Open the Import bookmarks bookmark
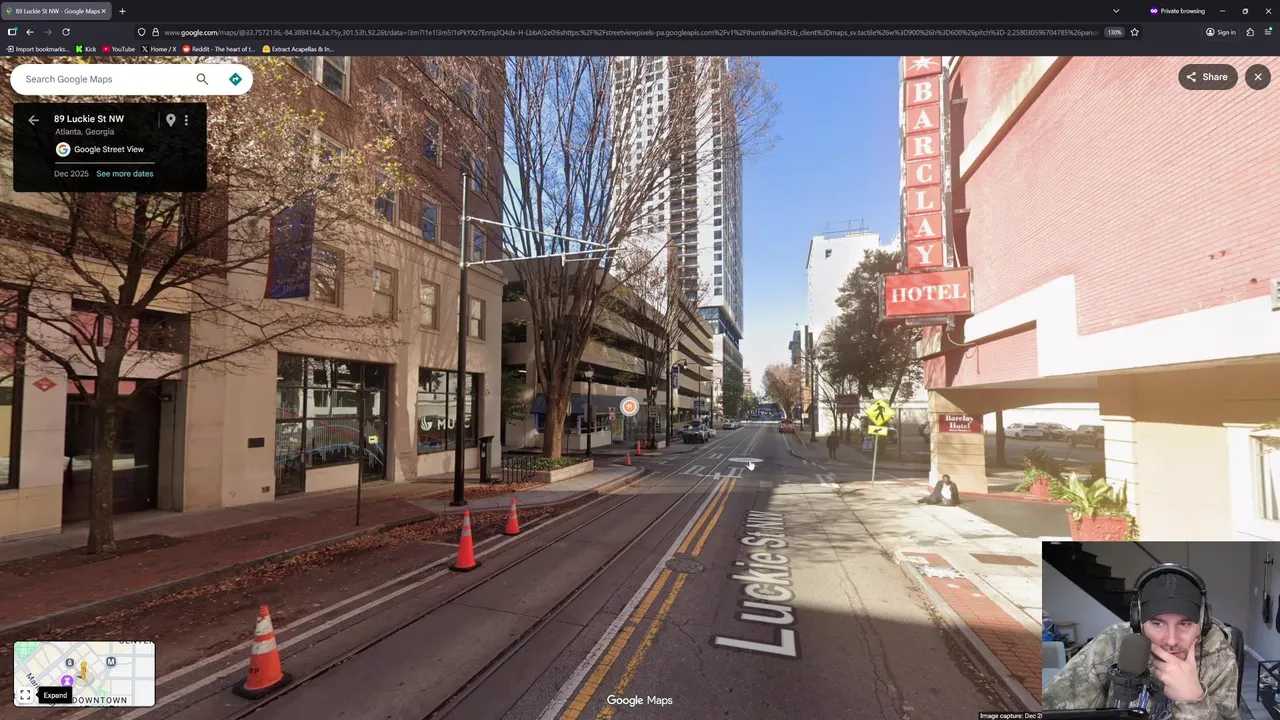The height and width of the screenshot is (720, 1280). tap(38, 49)
